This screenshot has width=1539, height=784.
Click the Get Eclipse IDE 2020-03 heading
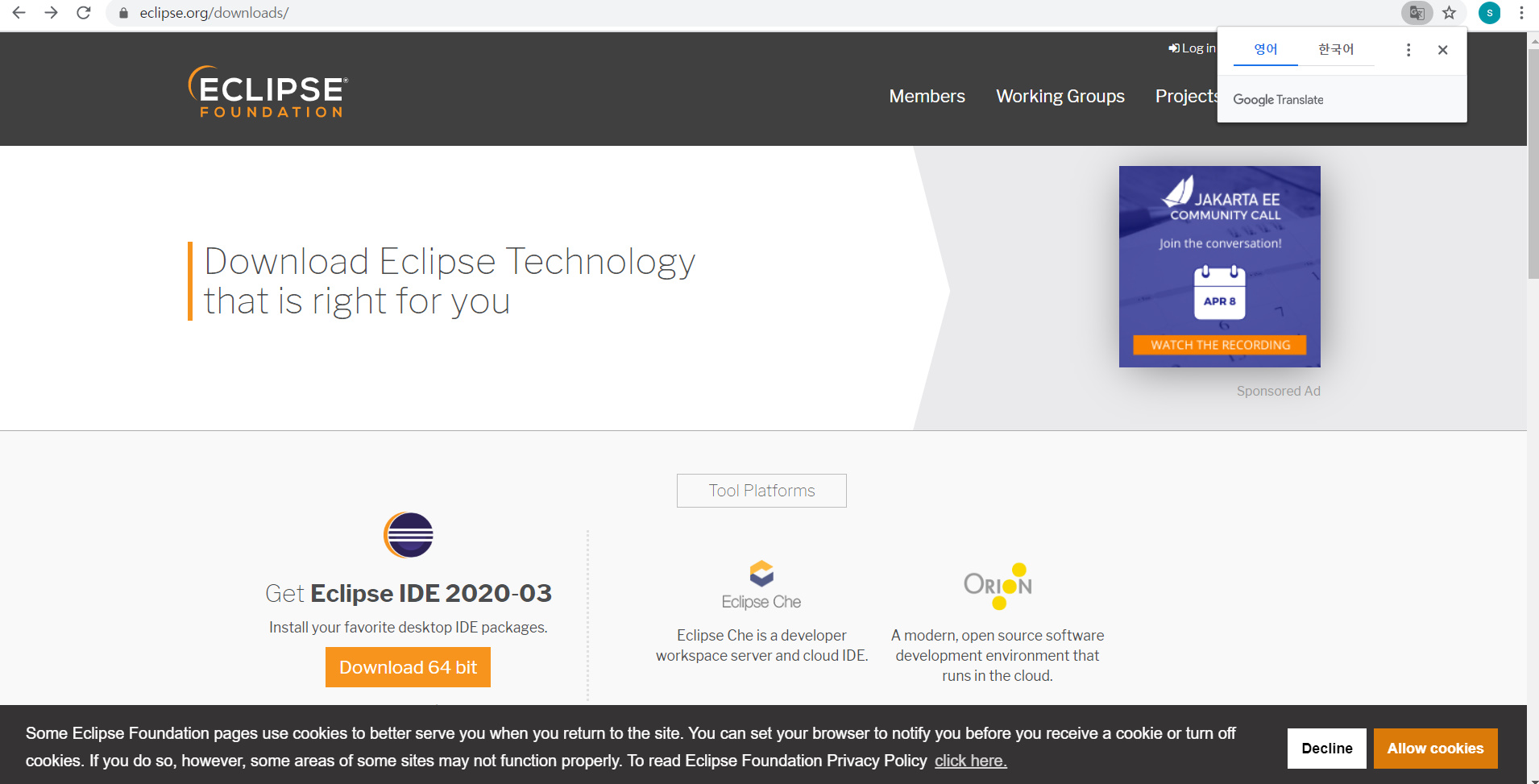click(x=408, y=593)
